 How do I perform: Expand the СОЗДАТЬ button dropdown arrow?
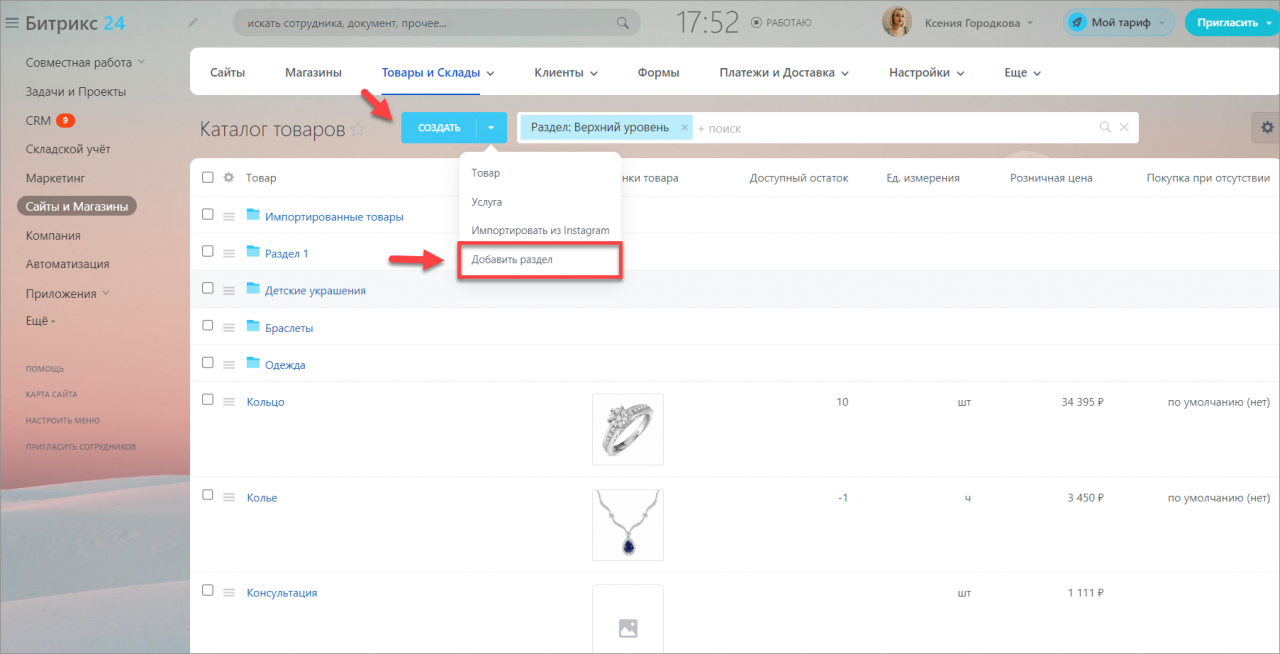coord(491,128)
